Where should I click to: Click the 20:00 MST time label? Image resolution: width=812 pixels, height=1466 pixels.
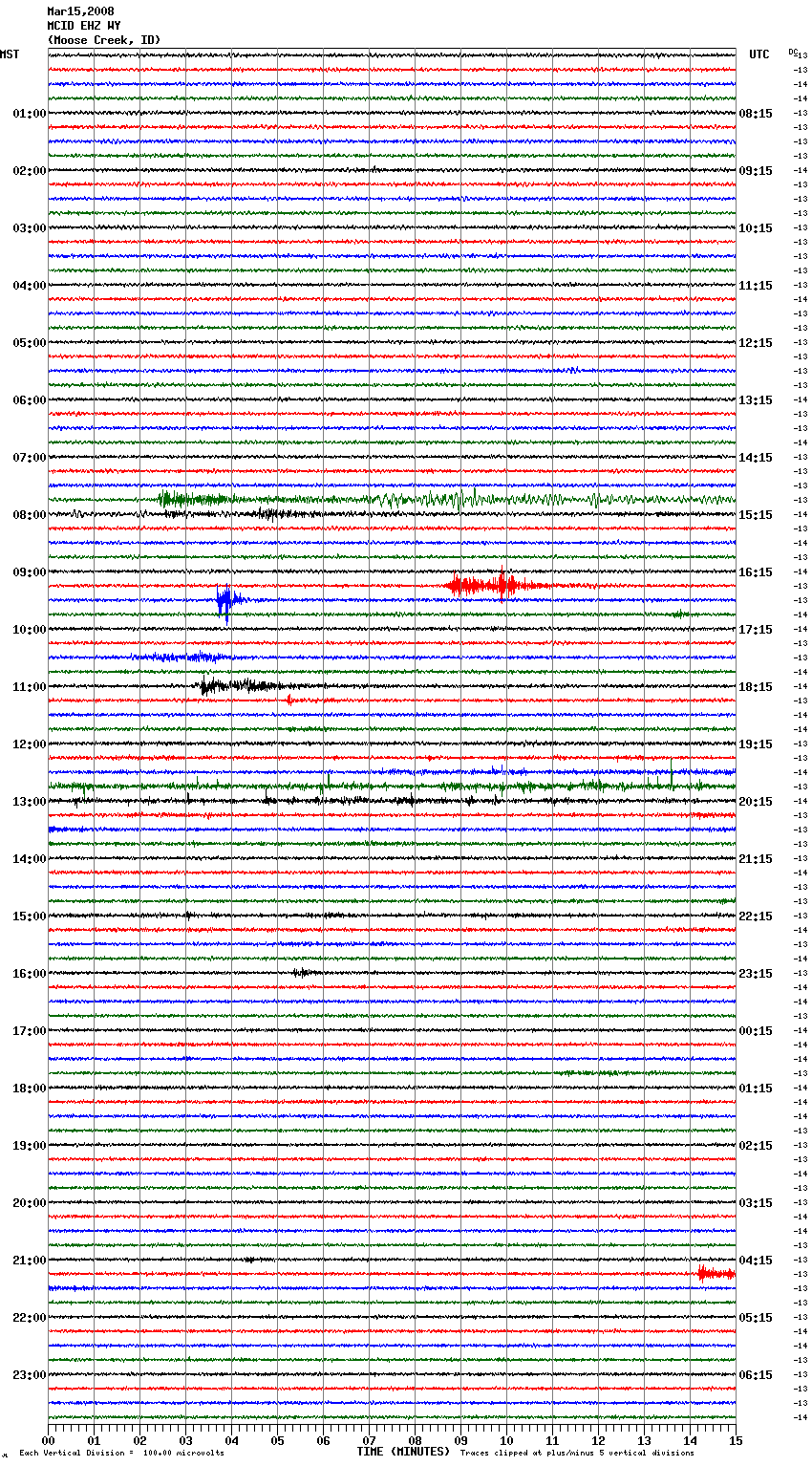(x=29, y=1203)
